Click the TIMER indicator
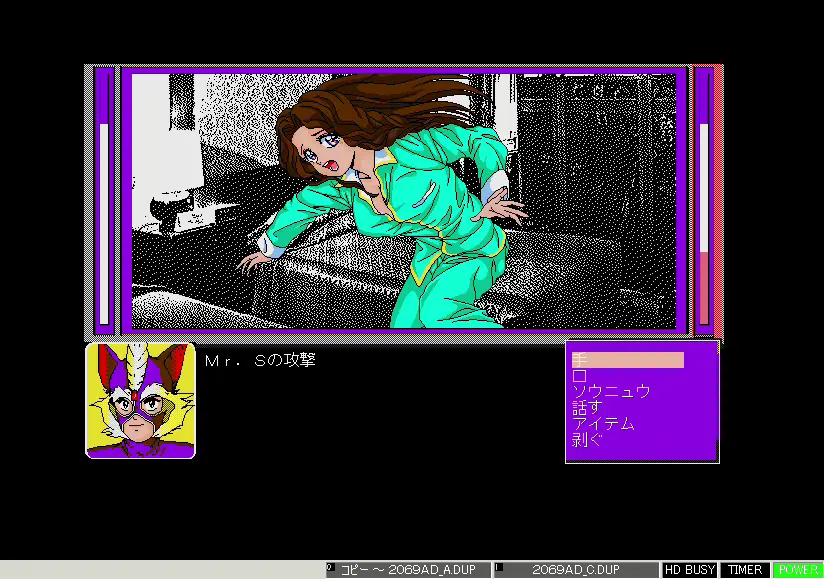 click(745, 570)
